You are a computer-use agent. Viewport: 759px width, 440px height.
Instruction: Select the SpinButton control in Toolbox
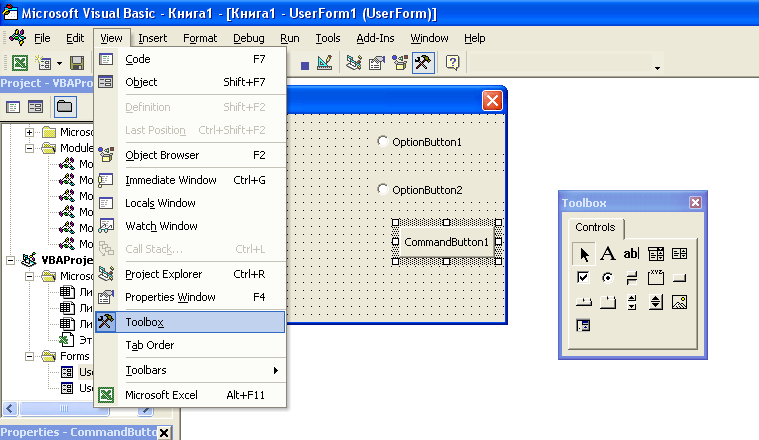(x=655, y=302)
